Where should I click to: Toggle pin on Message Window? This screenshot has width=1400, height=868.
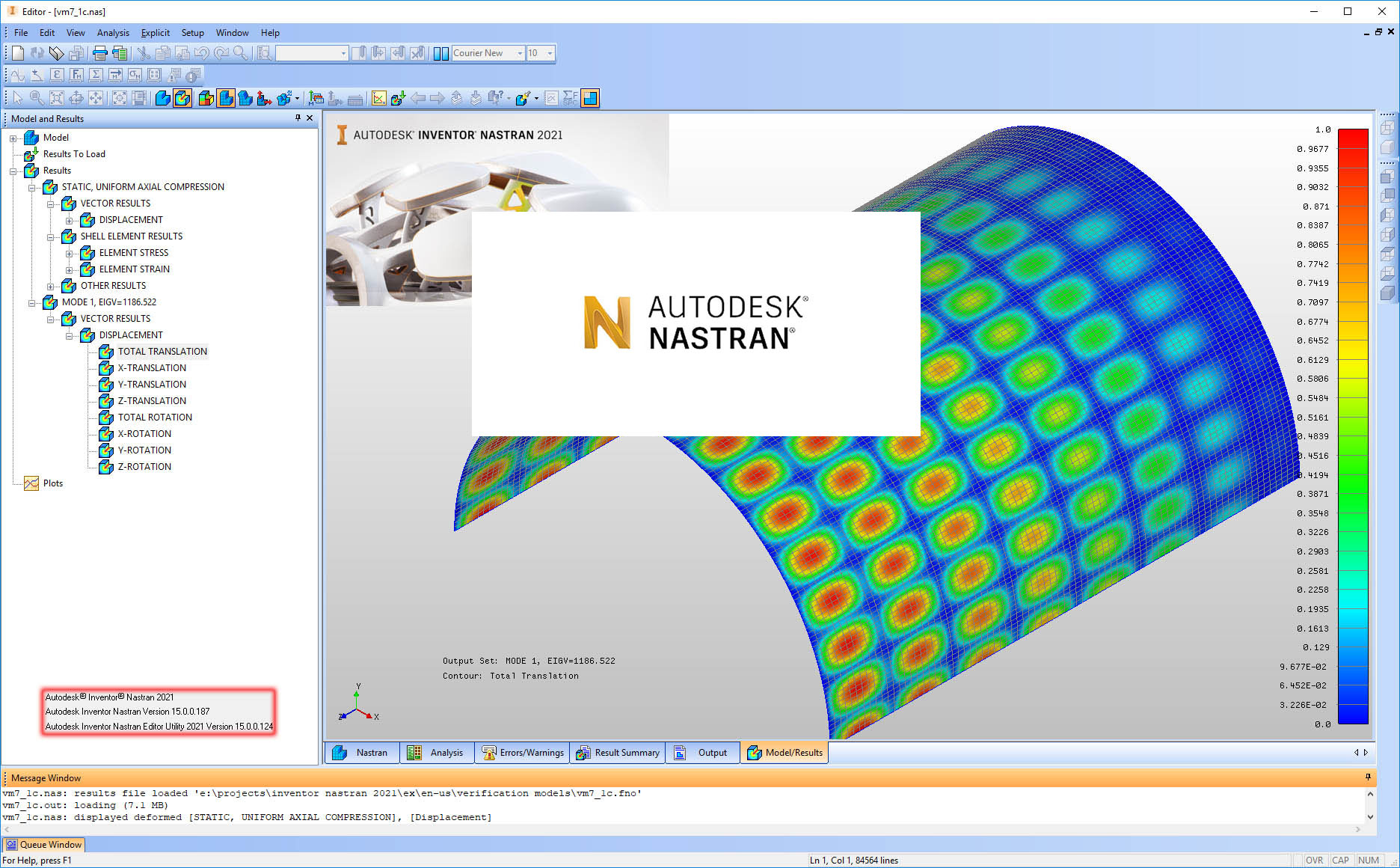click(x=1368, y=777)
